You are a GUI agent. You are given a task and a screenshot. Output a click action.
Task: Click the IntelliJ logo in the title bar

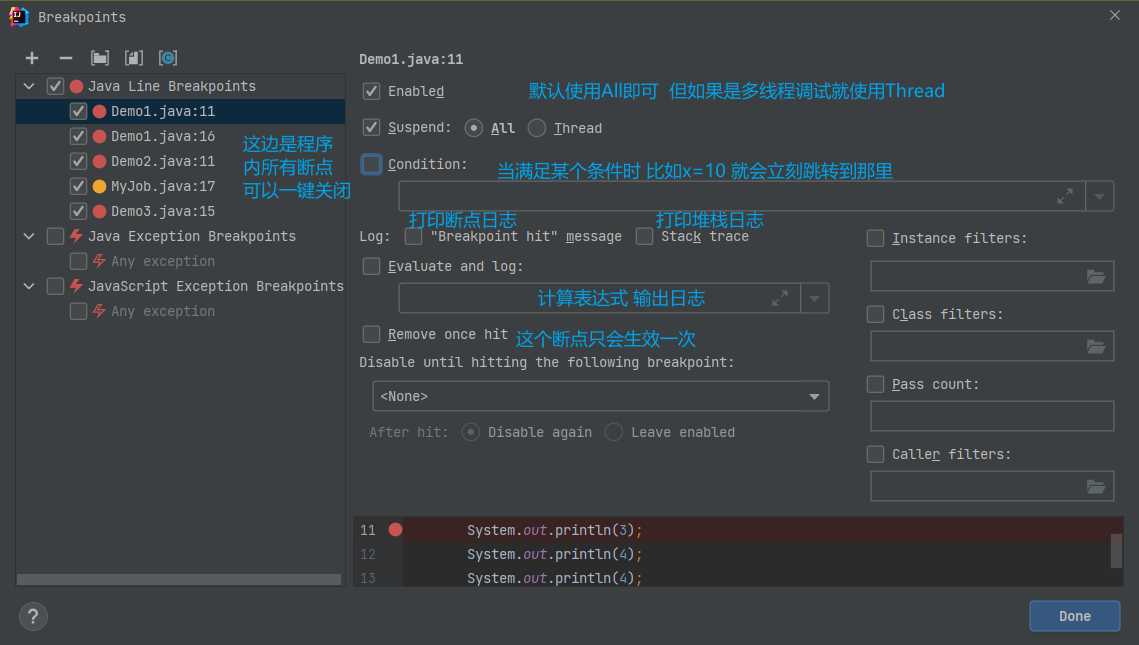tap(19, 16)
